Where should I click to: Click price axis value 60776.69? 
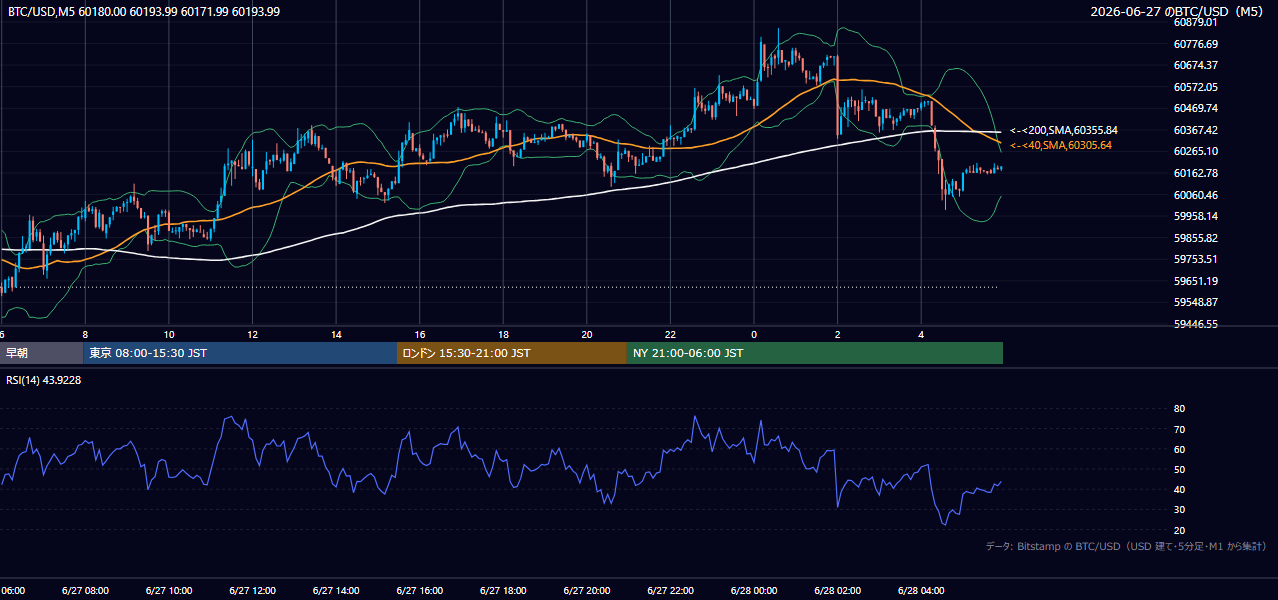point(1196,44)
